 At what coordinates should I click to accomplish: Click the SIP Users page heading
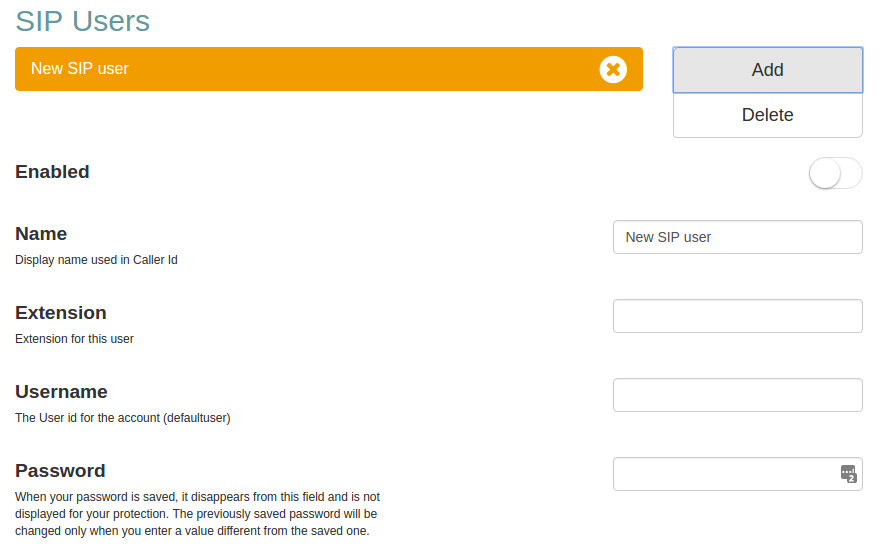click(83, 20)
